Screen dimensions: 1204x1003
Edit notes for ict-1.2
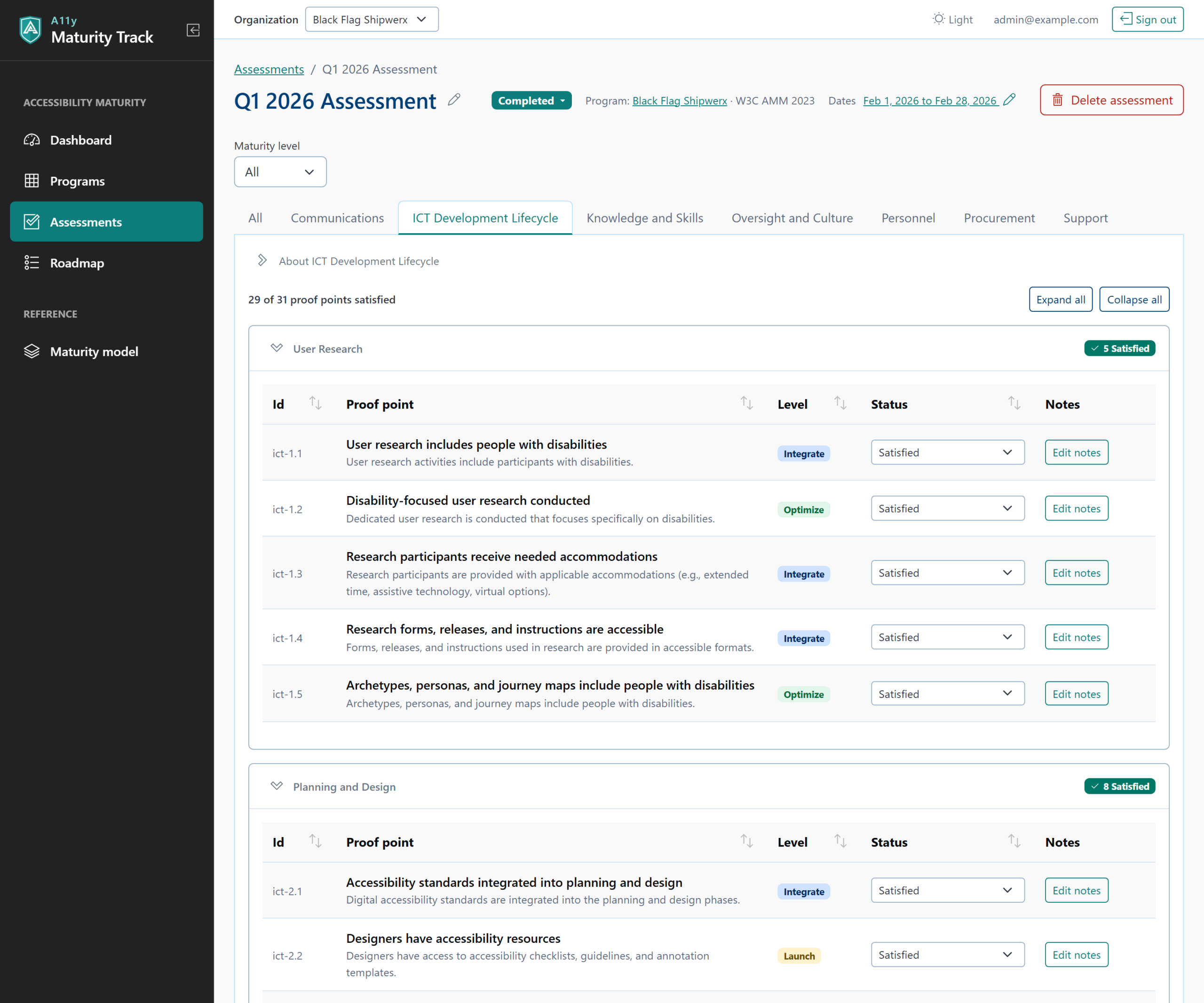click(1076, 509)
